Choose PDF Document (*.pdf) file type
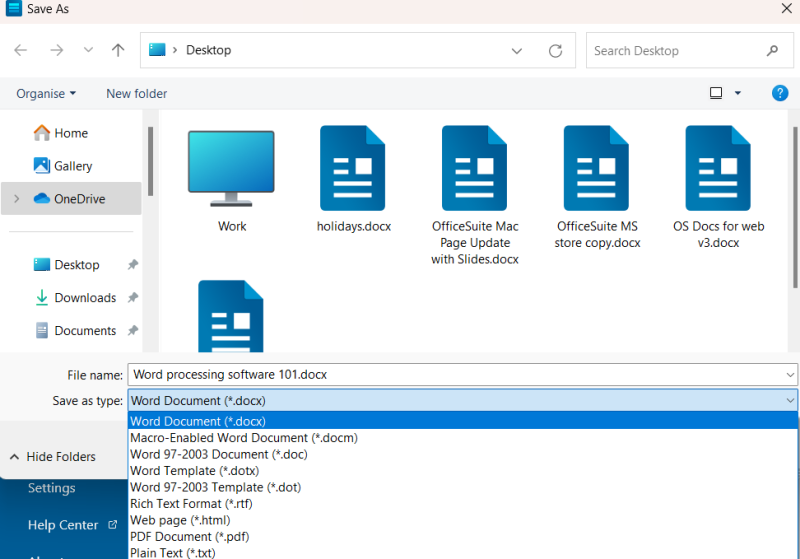 click(189, 536)
